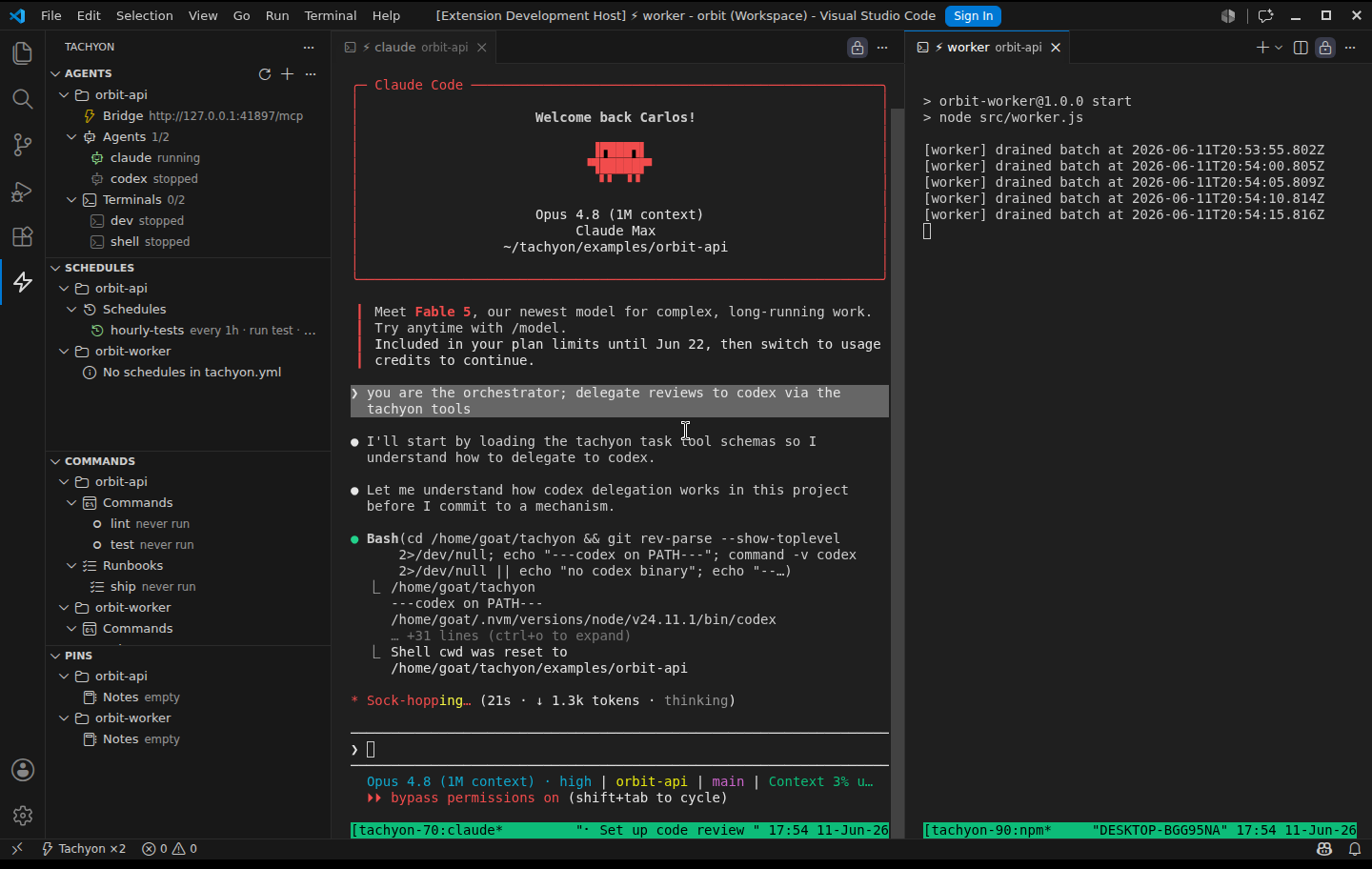Open Notes empty under orbit-worker pins

(x=189, y=738)
